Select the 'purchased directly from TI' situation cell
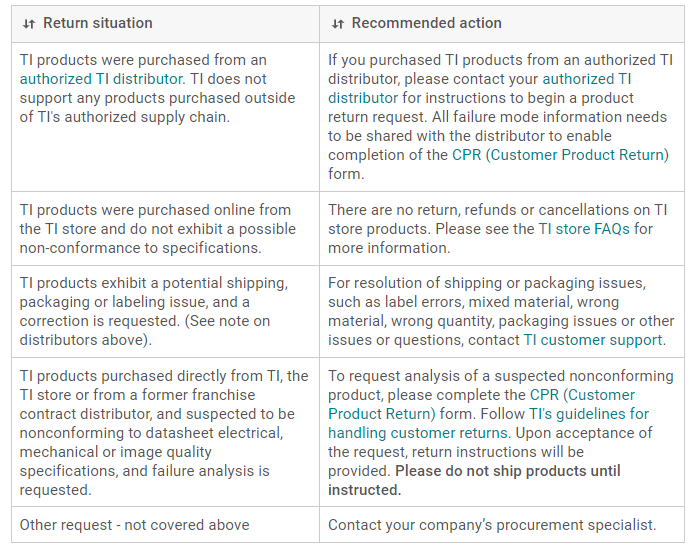The height and width of the screenshot is (549, 691). 160,433
